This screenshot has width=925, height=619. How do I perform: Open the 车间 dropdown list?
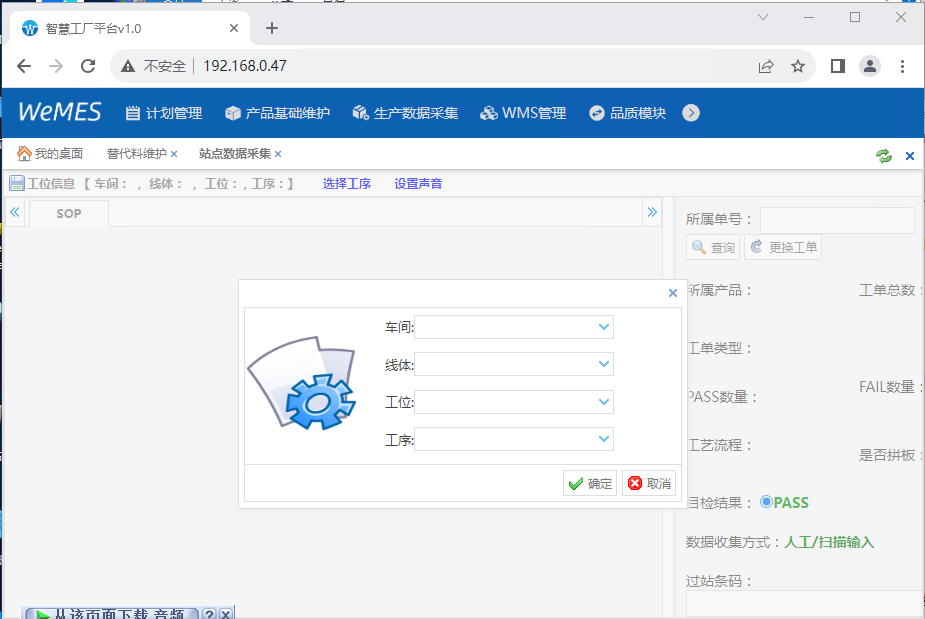604,327
